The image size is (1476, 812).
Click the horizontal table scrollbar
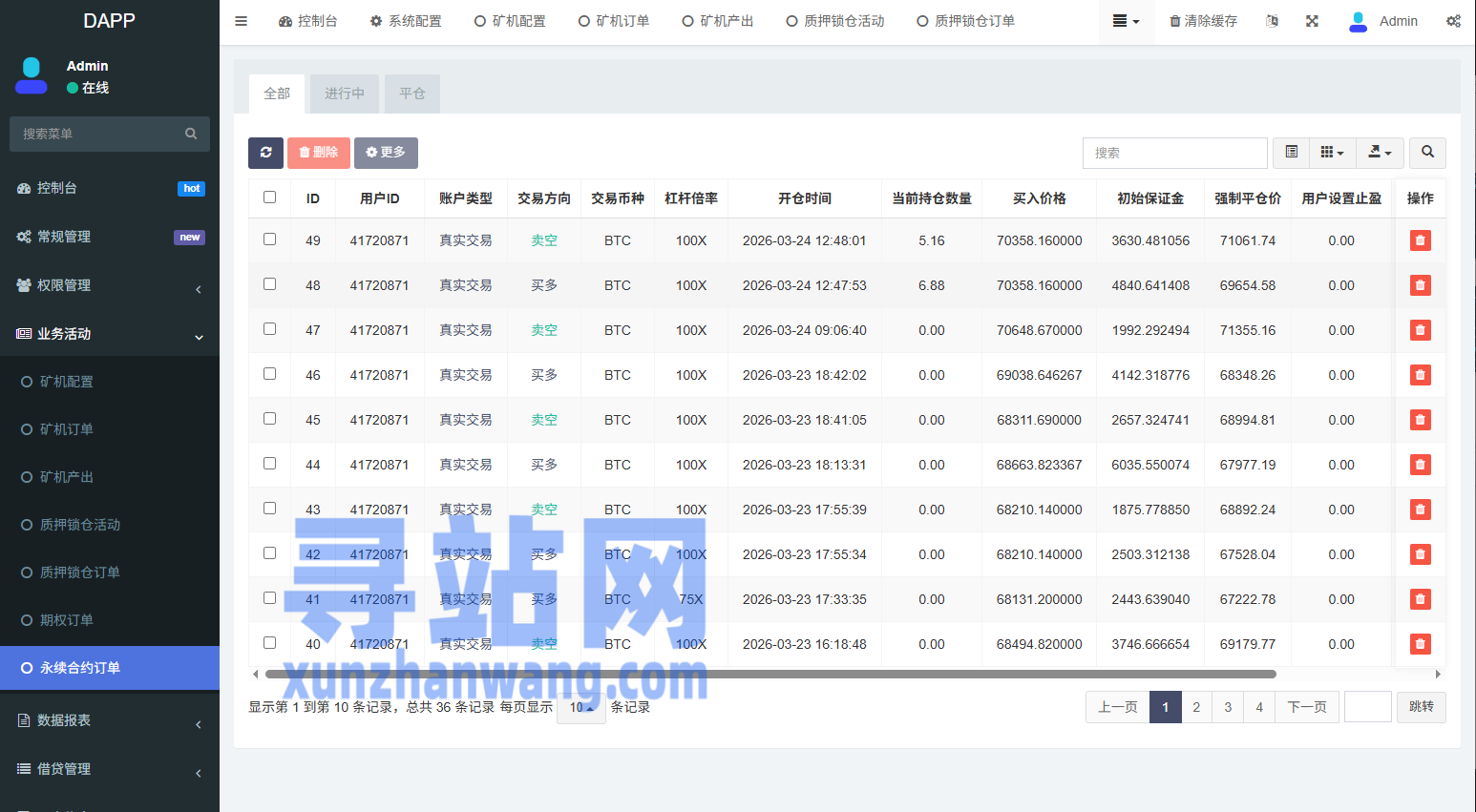pos(770,674)
